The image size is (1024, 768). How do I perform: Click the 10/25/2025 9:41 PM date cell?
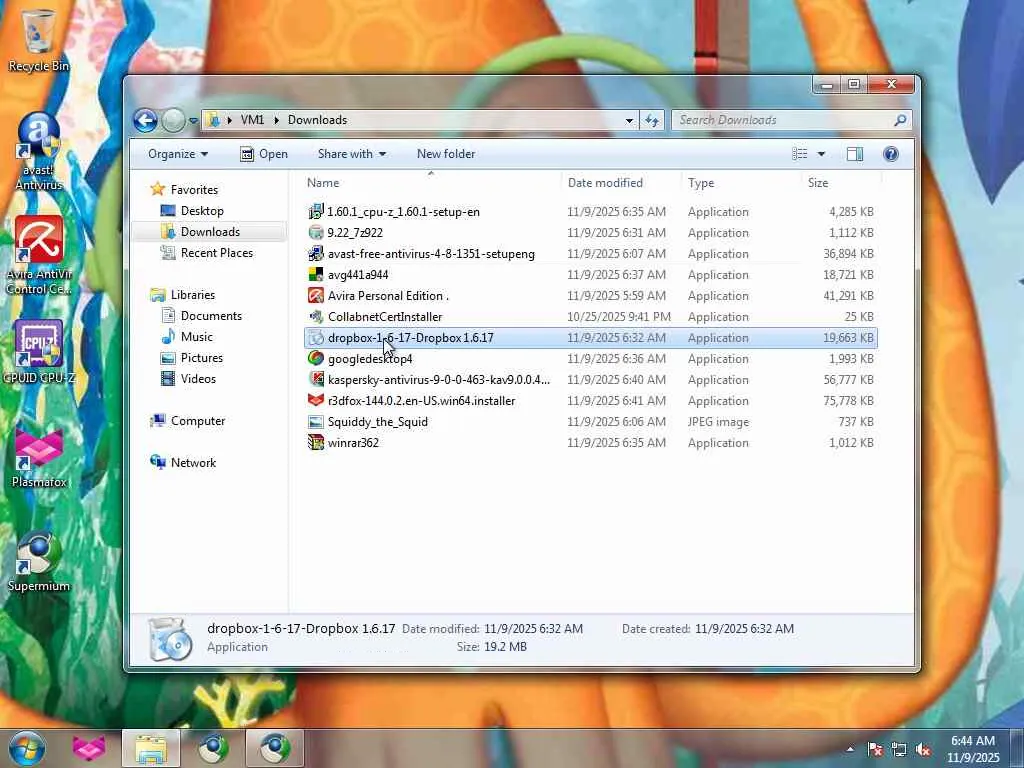click(619, 317)
